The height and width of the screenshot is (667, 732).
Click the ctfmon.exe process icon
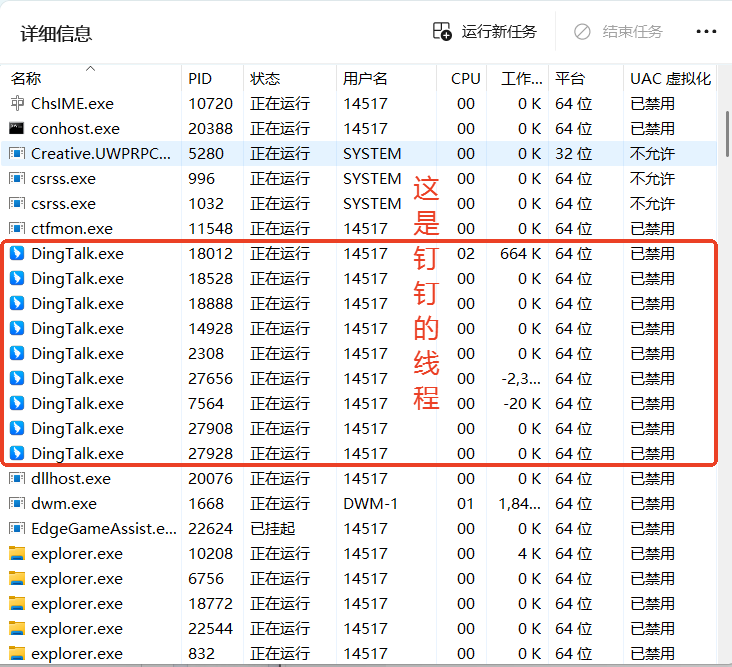pos(17,228)
